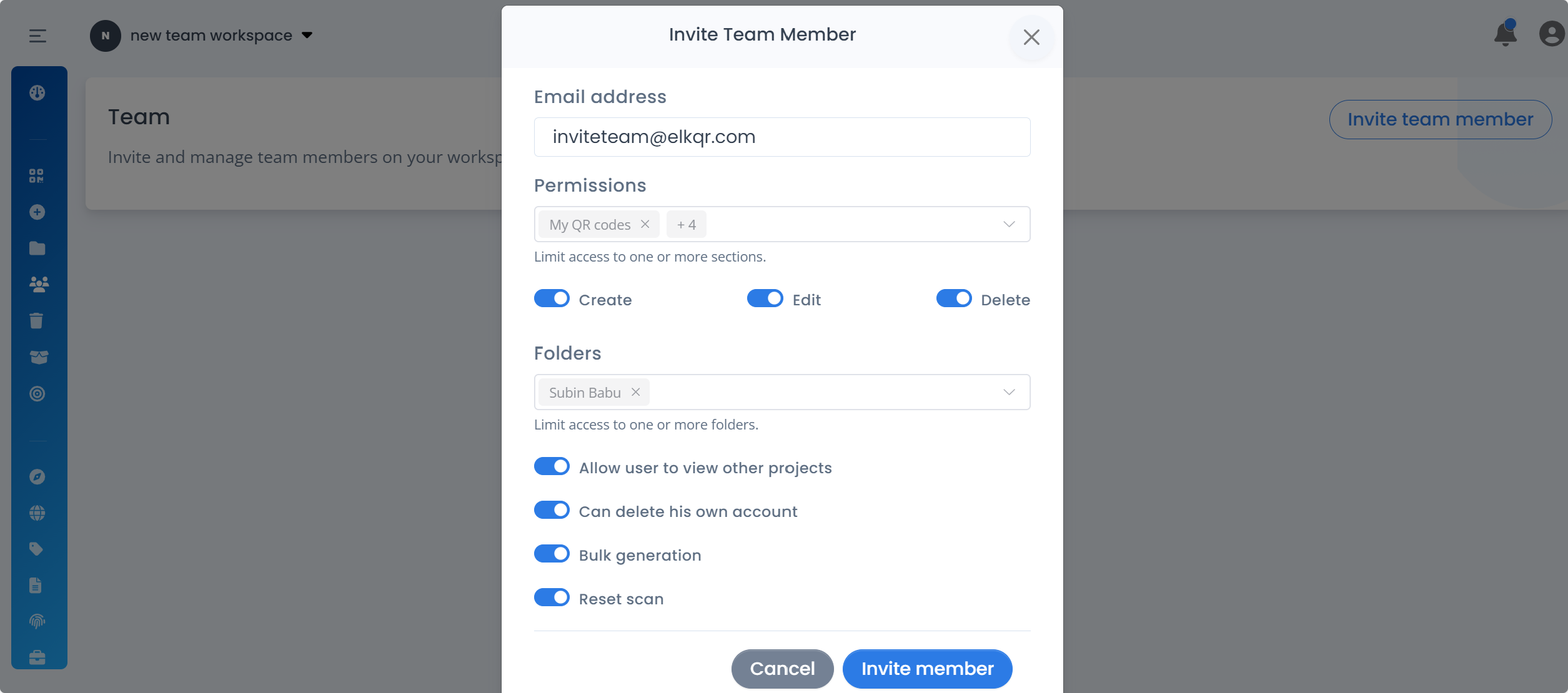The height and width of the screenshot is (693, 1568).
Task: Toggle the Reset scan switch
Action: click(x=552, y=598)
